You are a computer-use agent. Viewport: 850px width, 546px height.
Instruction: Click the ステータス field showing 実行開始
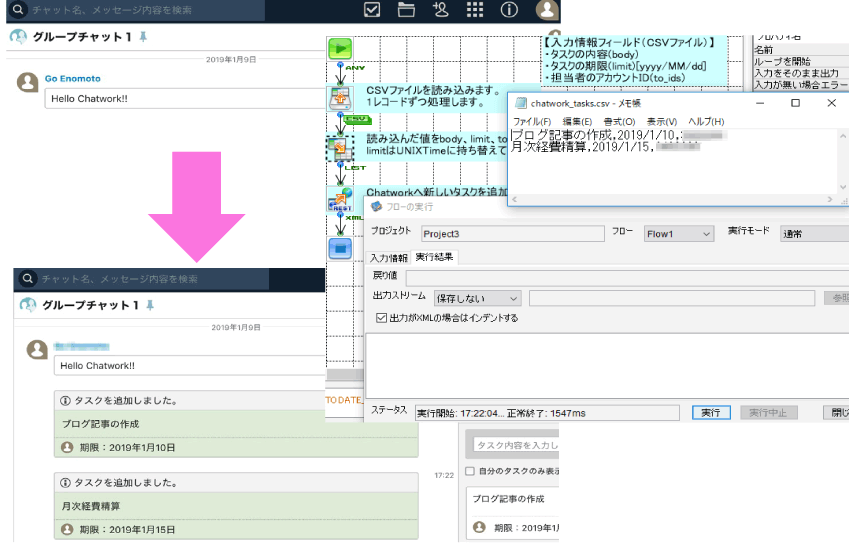[547, 413]
